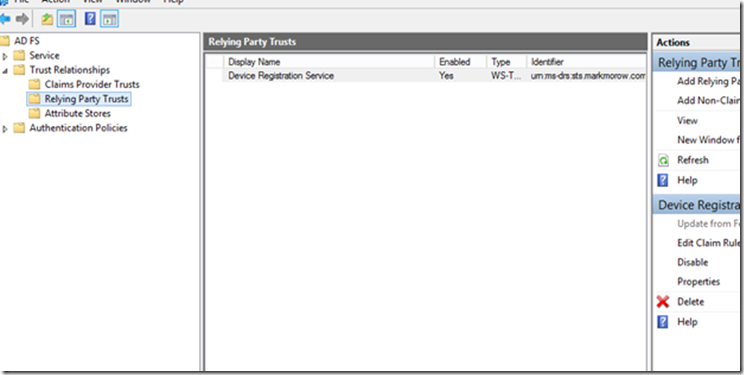Open the blue Help toolbar icon
The width and height of the screenshot is (744, 375).
click(x=90, y=19)
